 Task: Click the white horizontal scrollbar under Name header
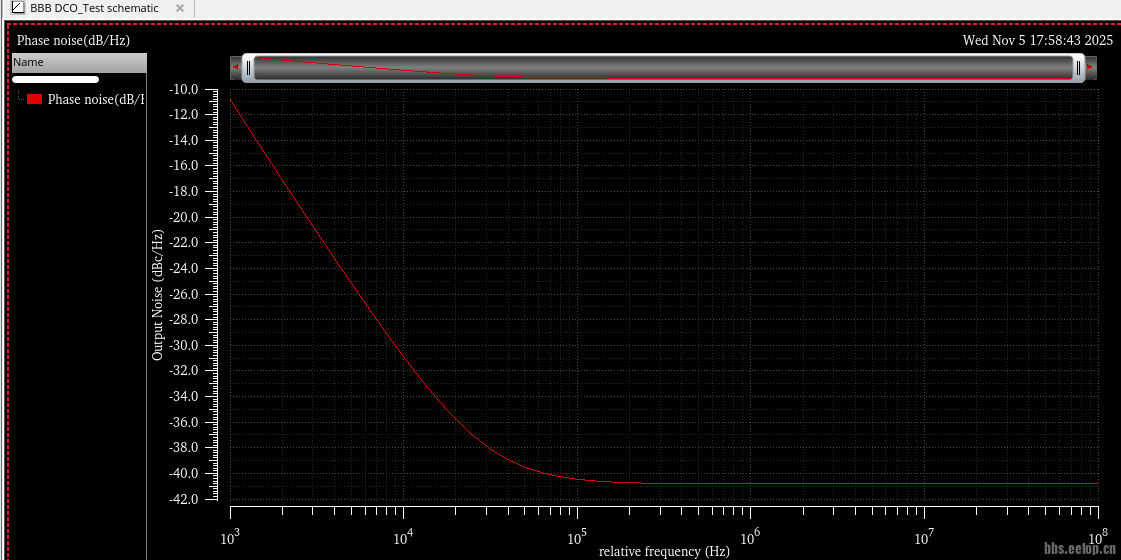pos(55,79)
